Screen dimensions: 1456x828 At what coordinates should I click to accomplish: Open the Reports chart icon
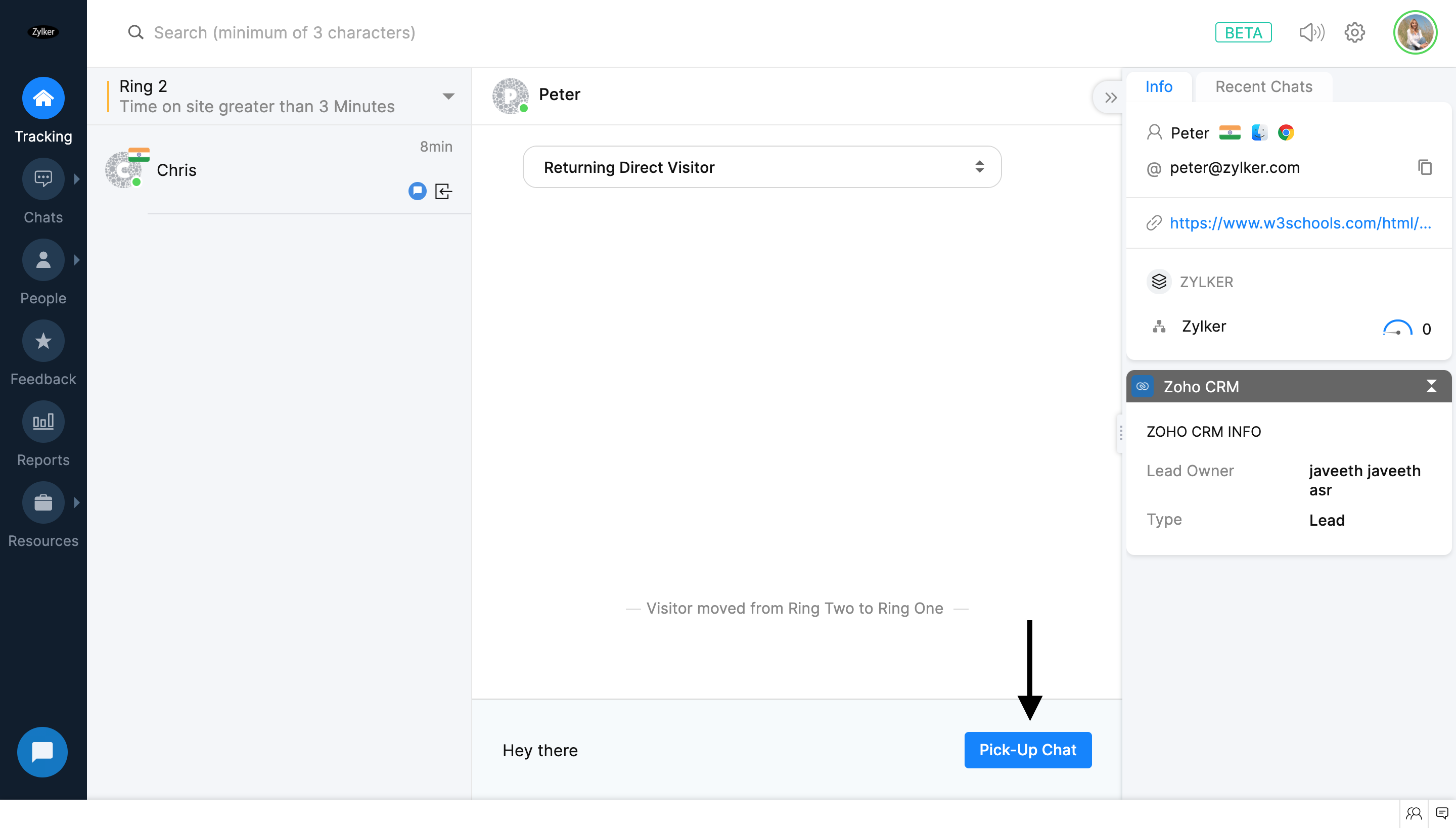[x=43, y=422]
